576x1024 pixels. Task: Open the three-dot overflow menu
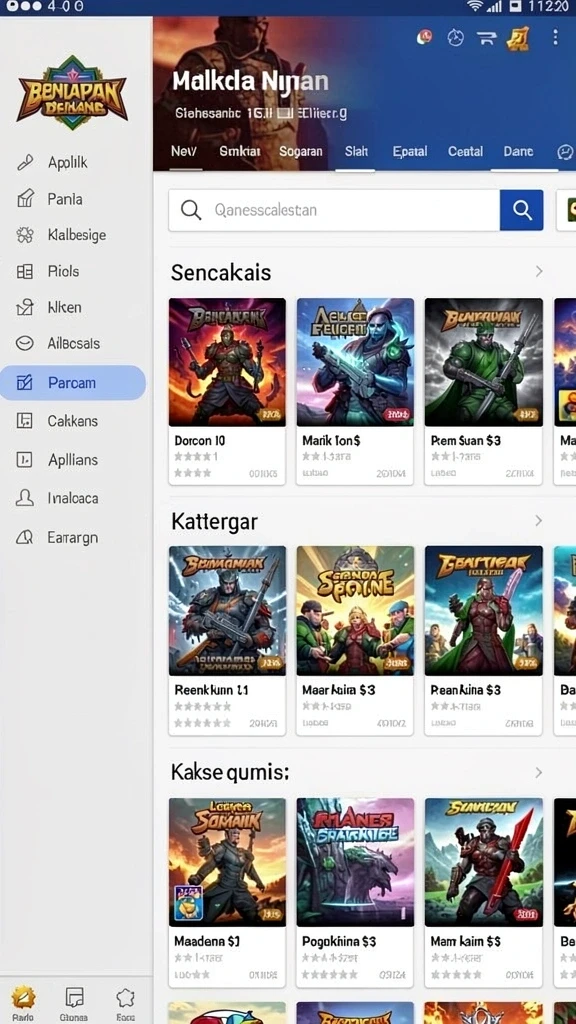coord(555,37)
